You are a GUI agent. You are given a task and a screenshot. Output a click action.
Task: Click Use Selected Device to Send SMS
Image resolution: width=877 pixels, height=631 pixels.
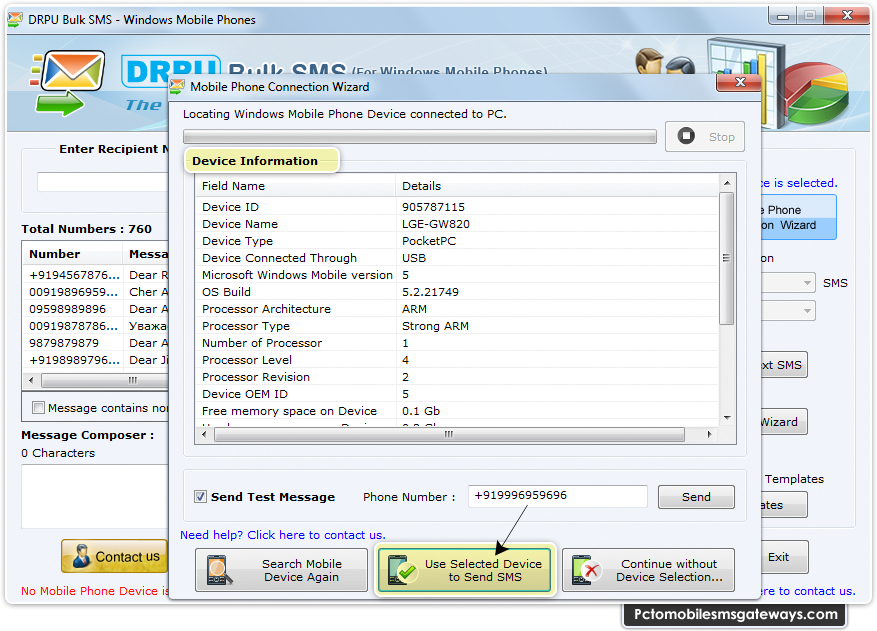464,570
